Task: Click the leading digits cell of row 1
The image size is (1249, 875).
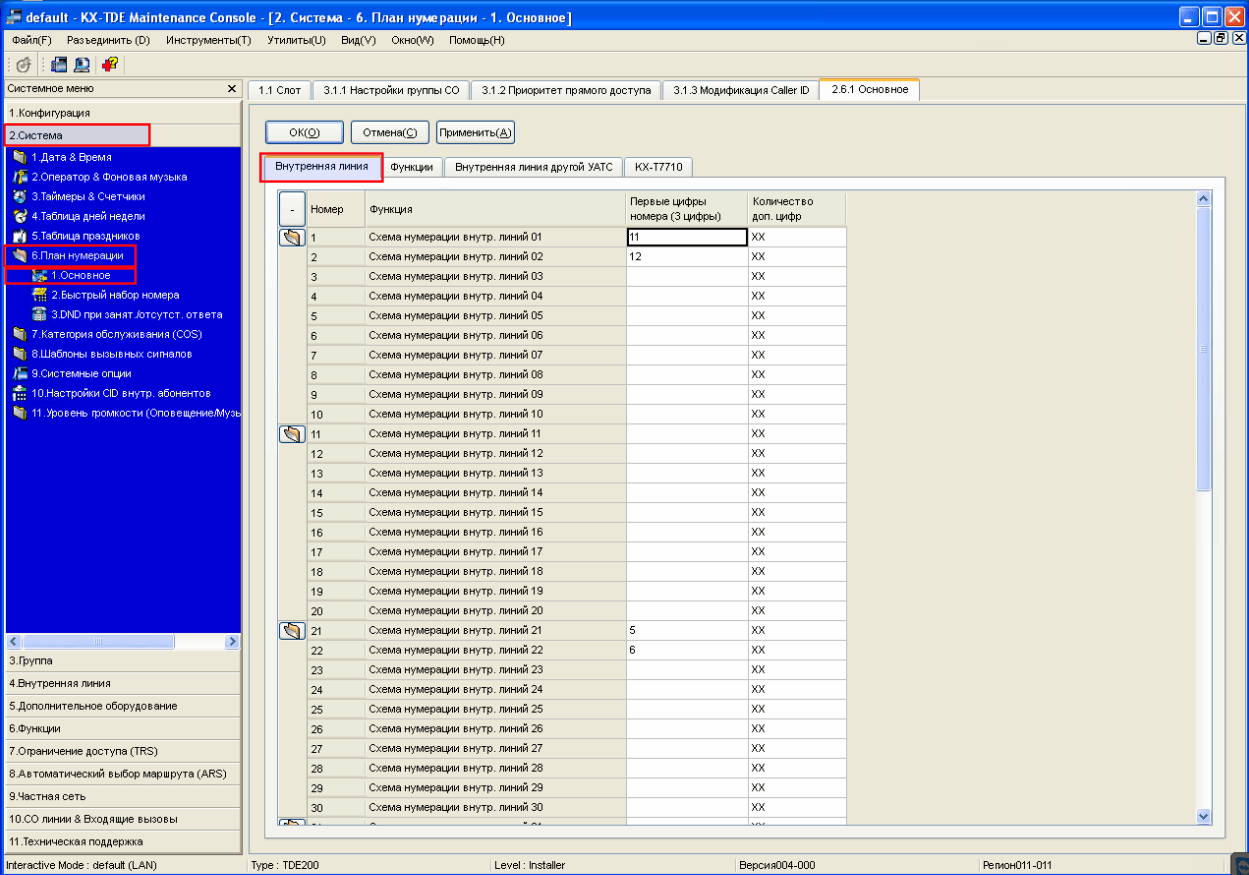Action: pyautogui.click(x=687, y=237)
